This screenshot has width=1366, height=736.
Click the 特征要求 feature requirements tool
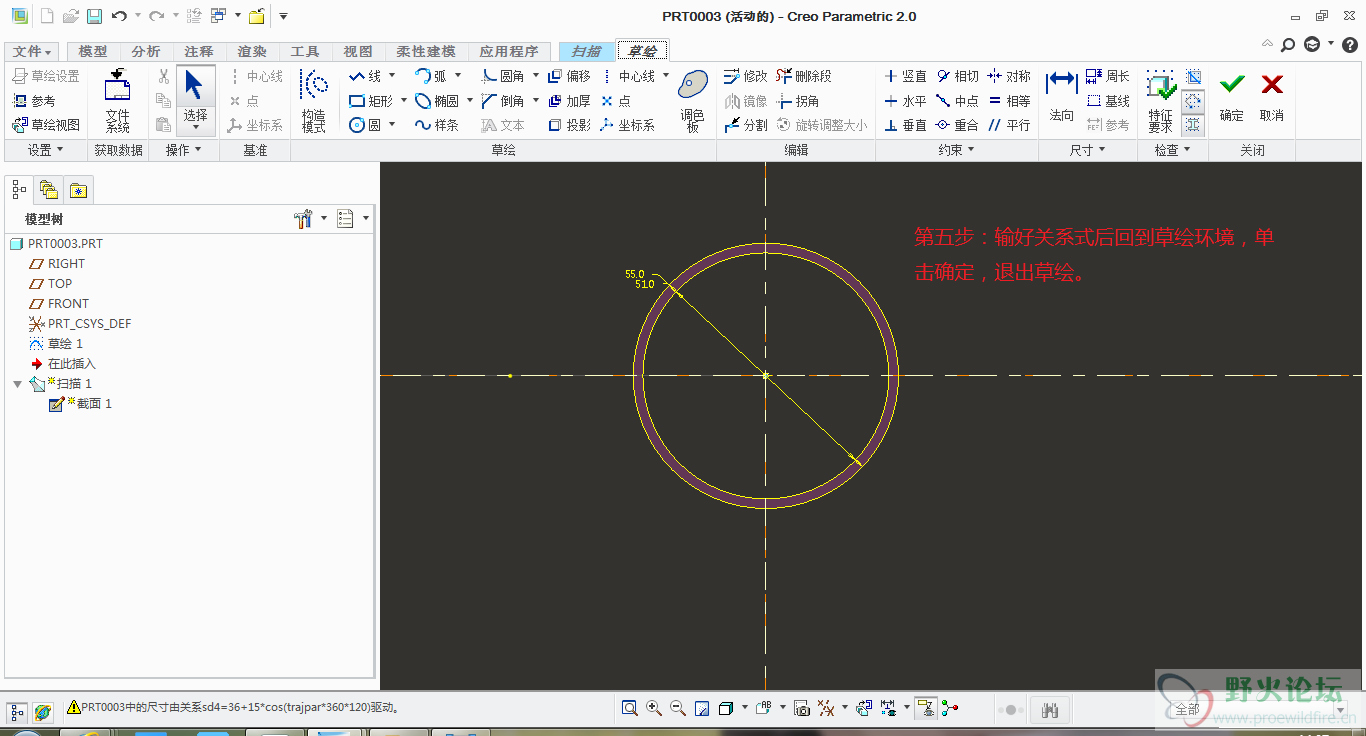(1160, 101)
